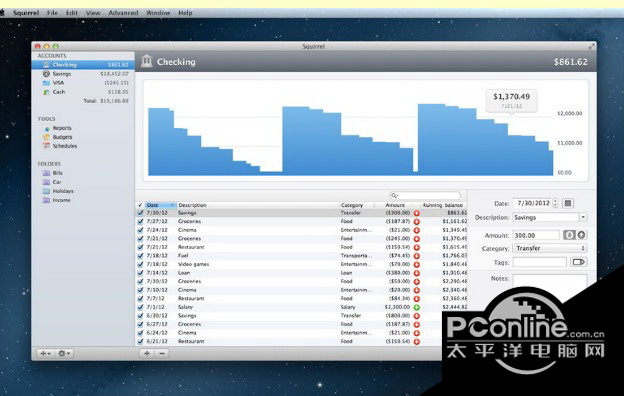Click the magnifier icon in search field
This screenshot has width=624, height=396.
coord(394,195)
